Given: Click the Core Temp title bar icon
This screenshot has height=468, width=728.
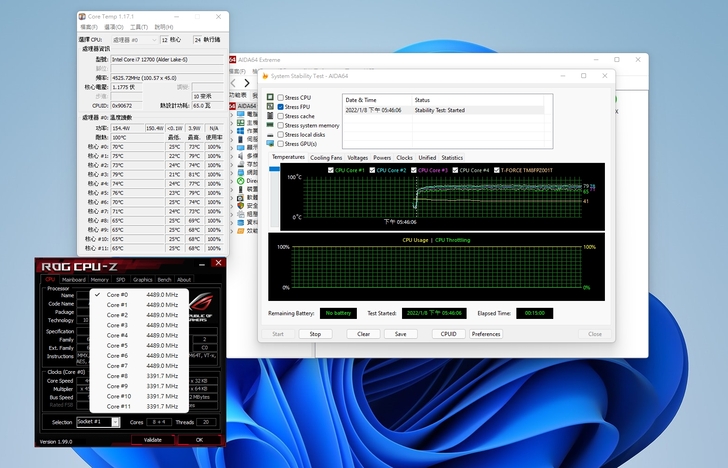Looking at the screenshot, I should tap(83, 17).
